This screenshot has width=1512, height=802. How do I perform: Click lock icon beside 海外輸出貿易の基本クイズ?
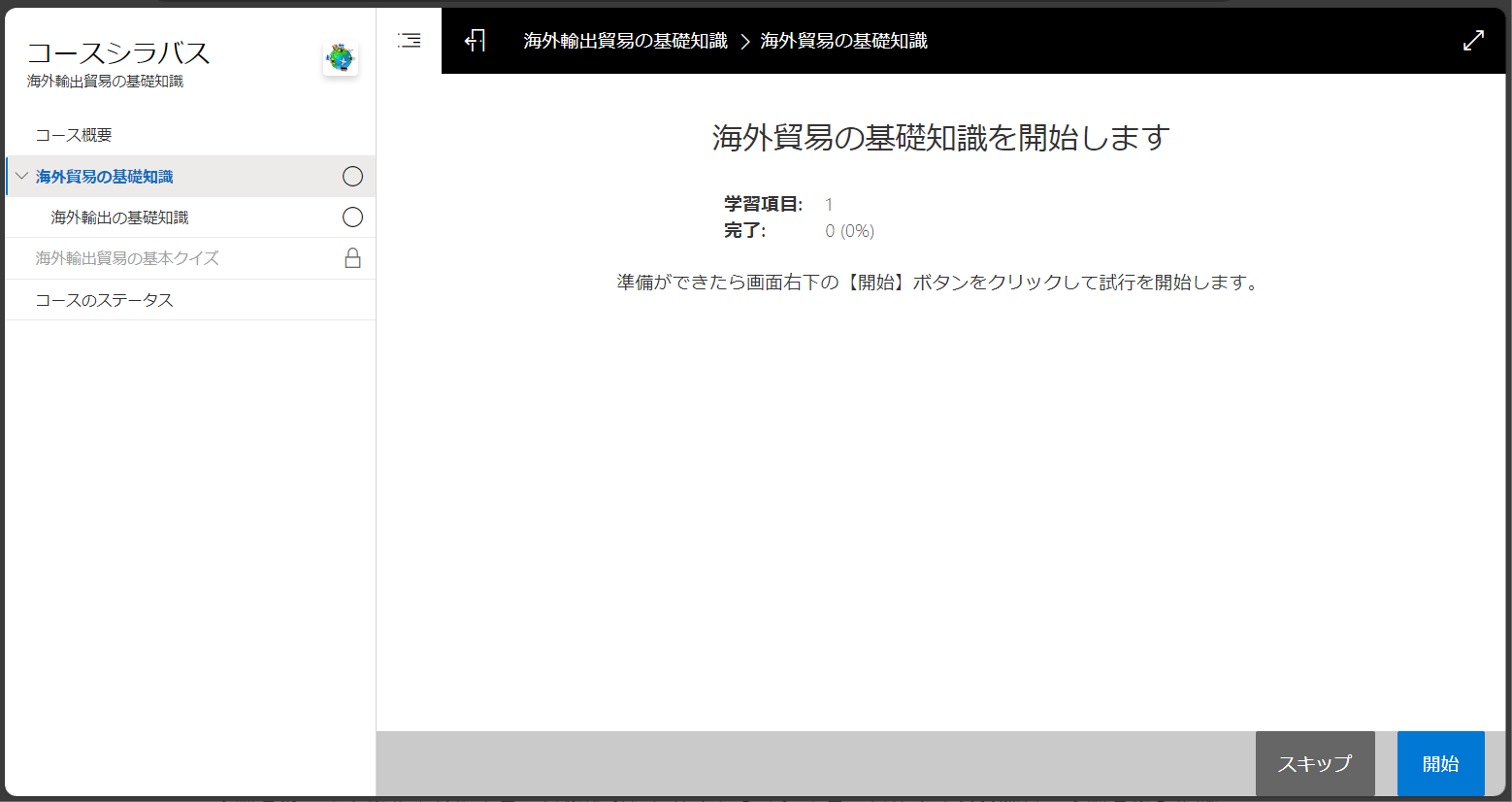click(353, 258)
